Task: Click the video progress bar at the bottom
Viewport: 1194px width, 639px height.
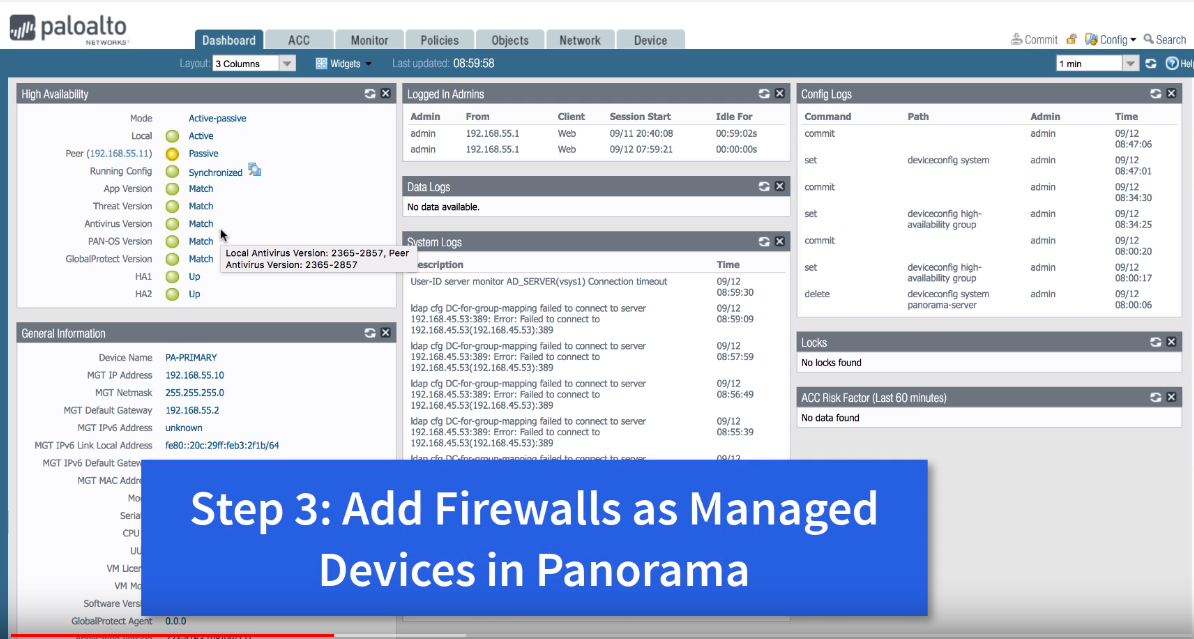Action: click(x=597, y=635)
